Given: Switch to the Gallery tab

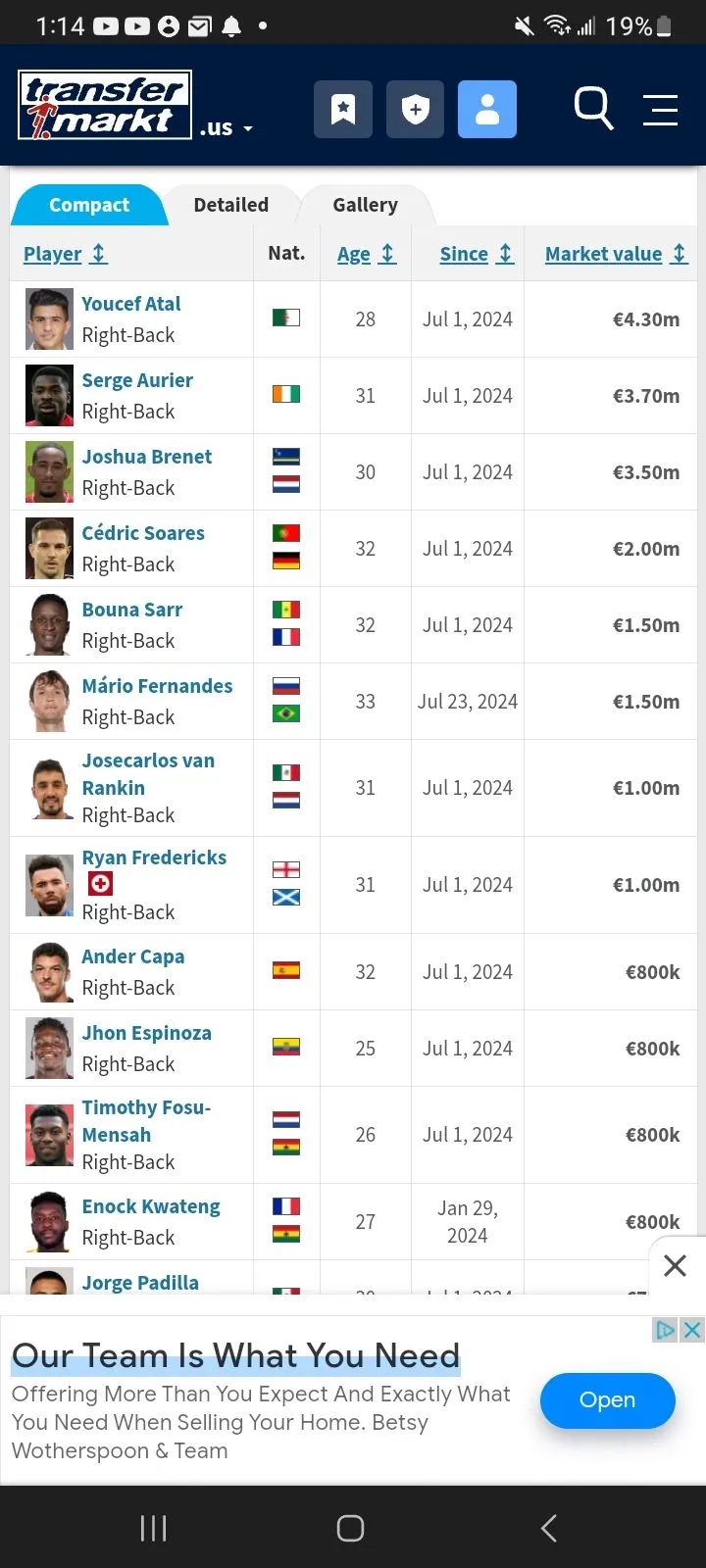Looking at the screenshot, I should [365, 205].
